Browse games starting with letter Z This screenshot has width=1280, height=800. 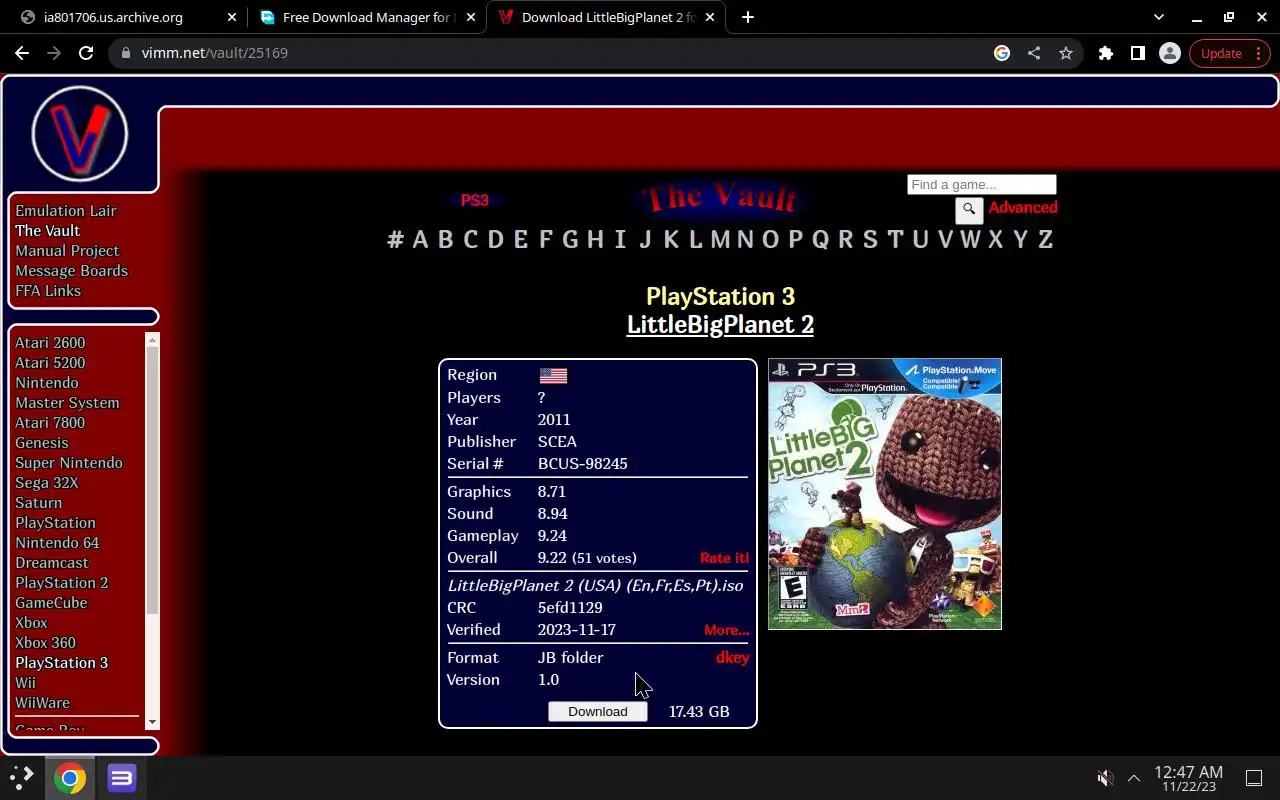(1045, 239)
